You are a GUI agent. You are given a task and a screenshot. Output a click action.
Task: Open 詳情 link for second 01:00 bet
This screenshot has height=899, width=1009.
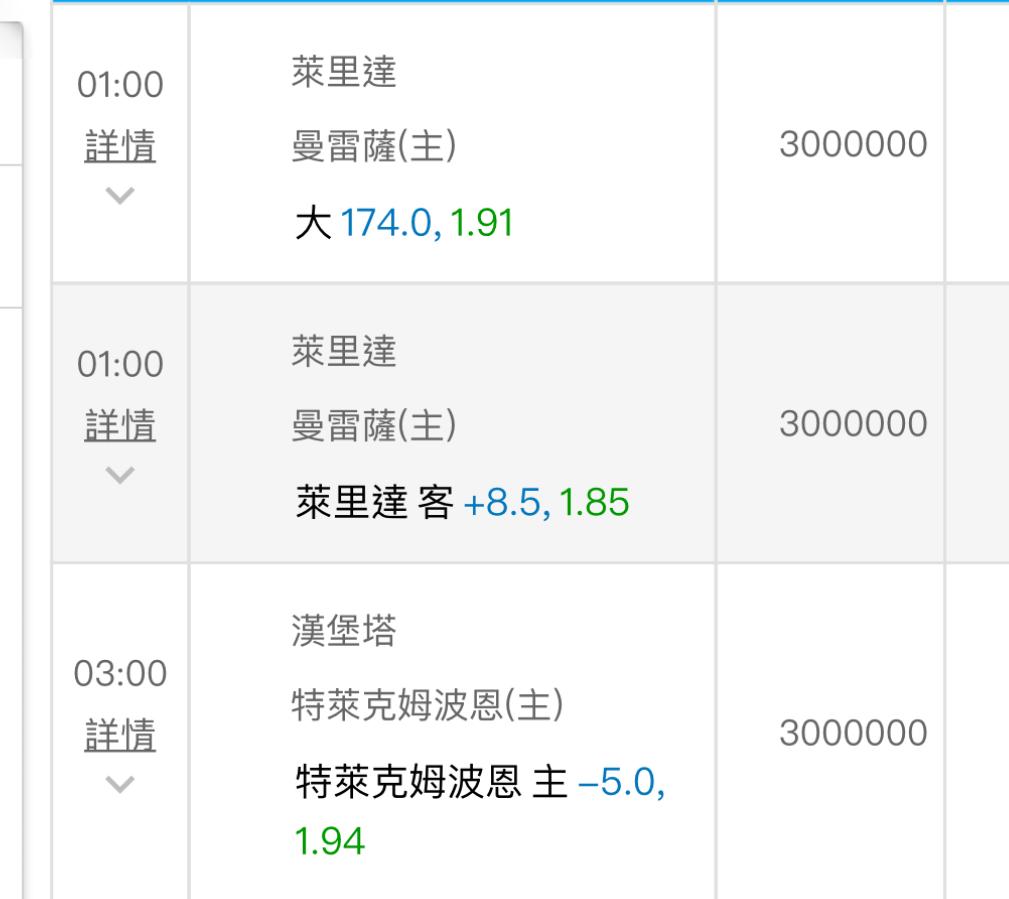pyautogui.click(x=120, y=425)
